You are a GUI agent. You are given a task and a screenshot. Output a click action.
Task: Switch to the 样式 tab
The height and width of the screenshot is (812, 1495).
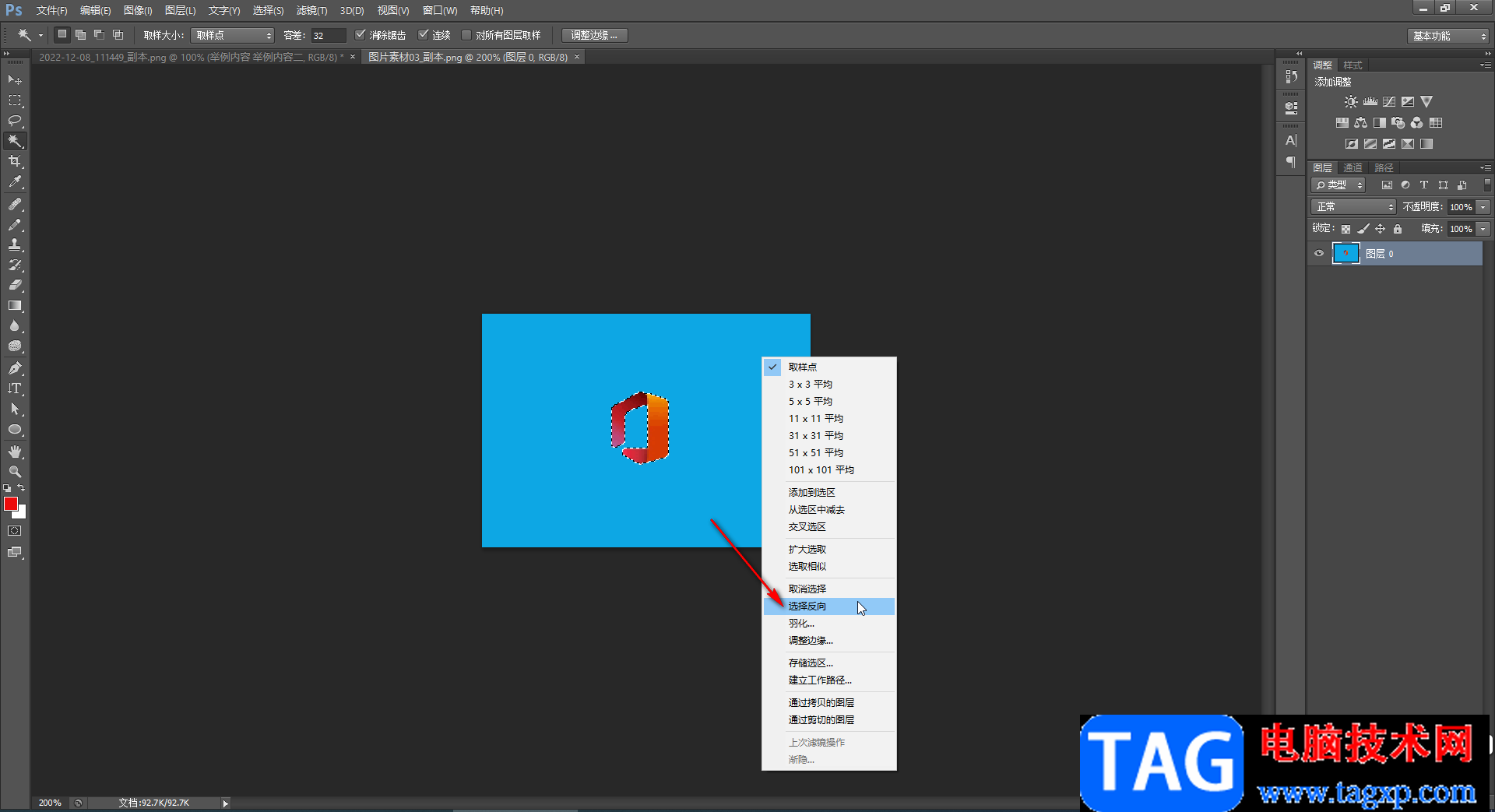coord(1353,65)
